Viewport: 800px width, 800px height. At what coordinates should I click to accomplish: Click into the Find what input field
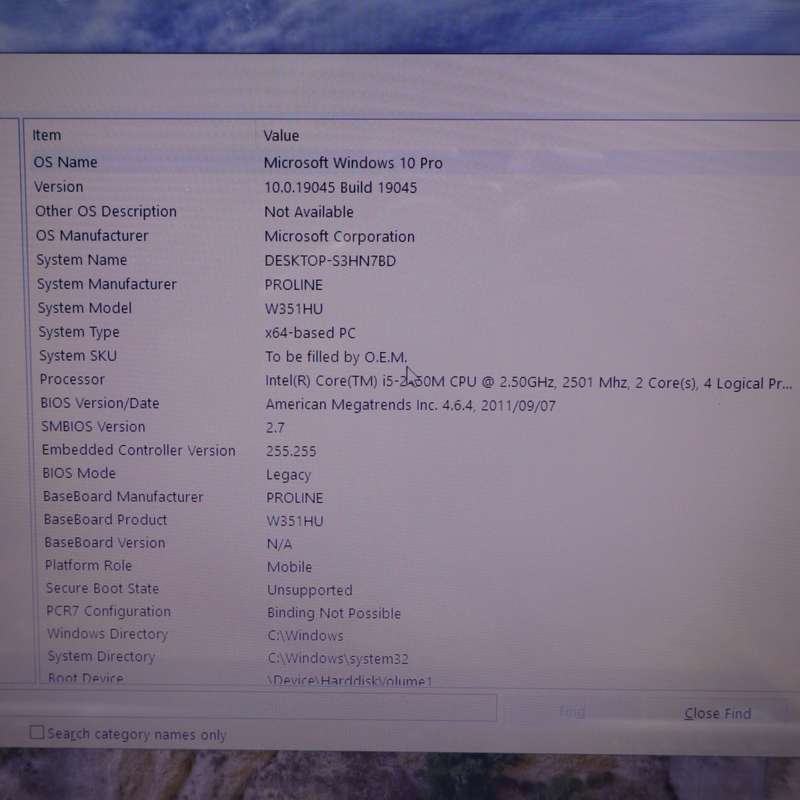(x=248, y=708)
